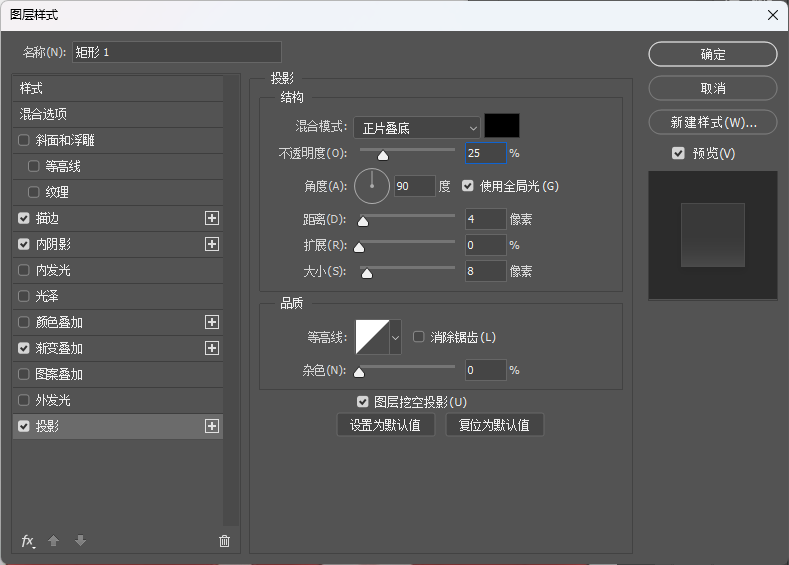Click the 扩展 slider handle
The width and height of the screenshot is (789, 565).
coord(359,247)
